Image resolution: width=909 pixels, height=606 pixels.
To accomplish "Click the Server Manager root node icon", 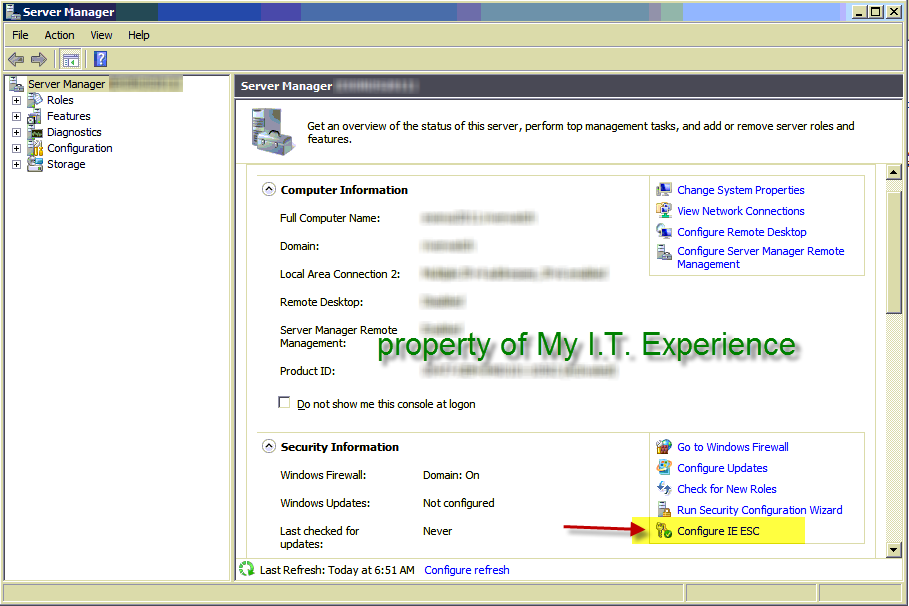I will tap(16, 84).
